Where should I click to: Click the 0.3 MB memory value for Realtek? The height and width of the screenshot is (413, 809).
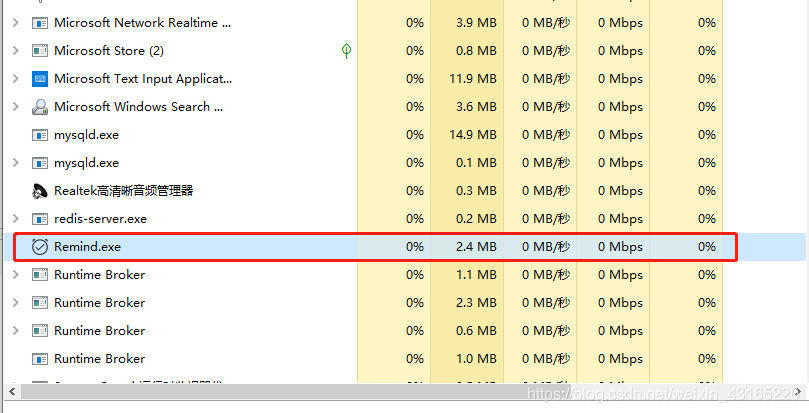pos(476,190)
